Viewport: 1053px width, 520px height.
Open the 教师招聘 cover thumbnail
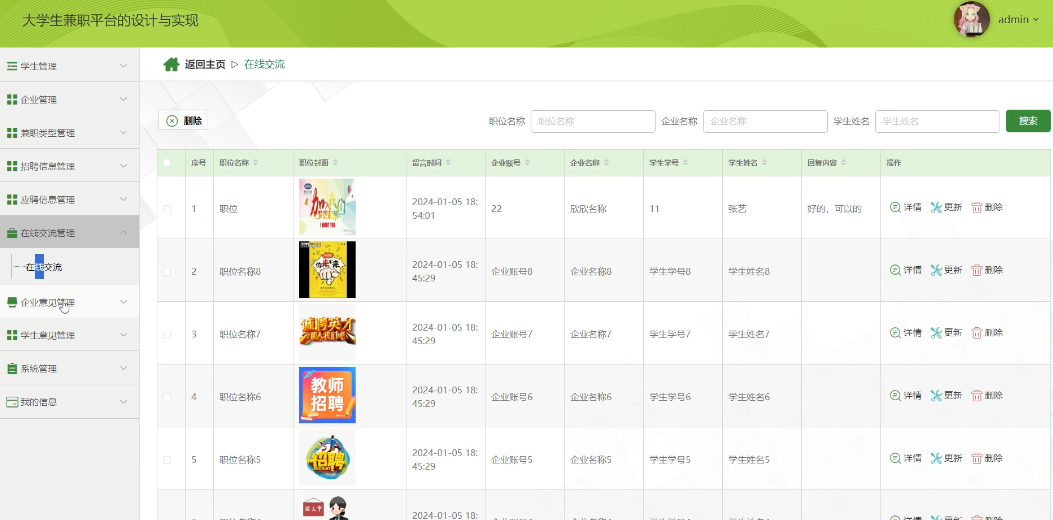[327, 395]
